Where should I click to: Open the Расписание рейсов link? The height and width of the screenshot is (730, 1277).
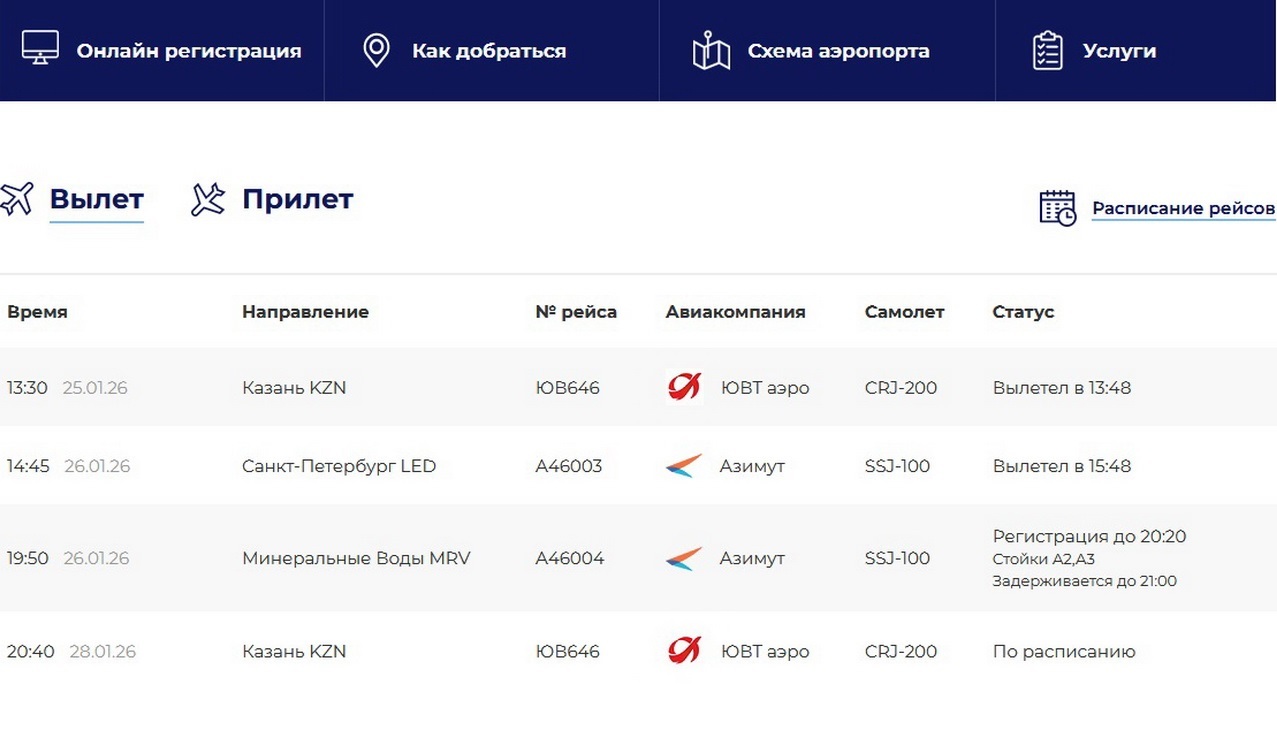point(1183,208)
